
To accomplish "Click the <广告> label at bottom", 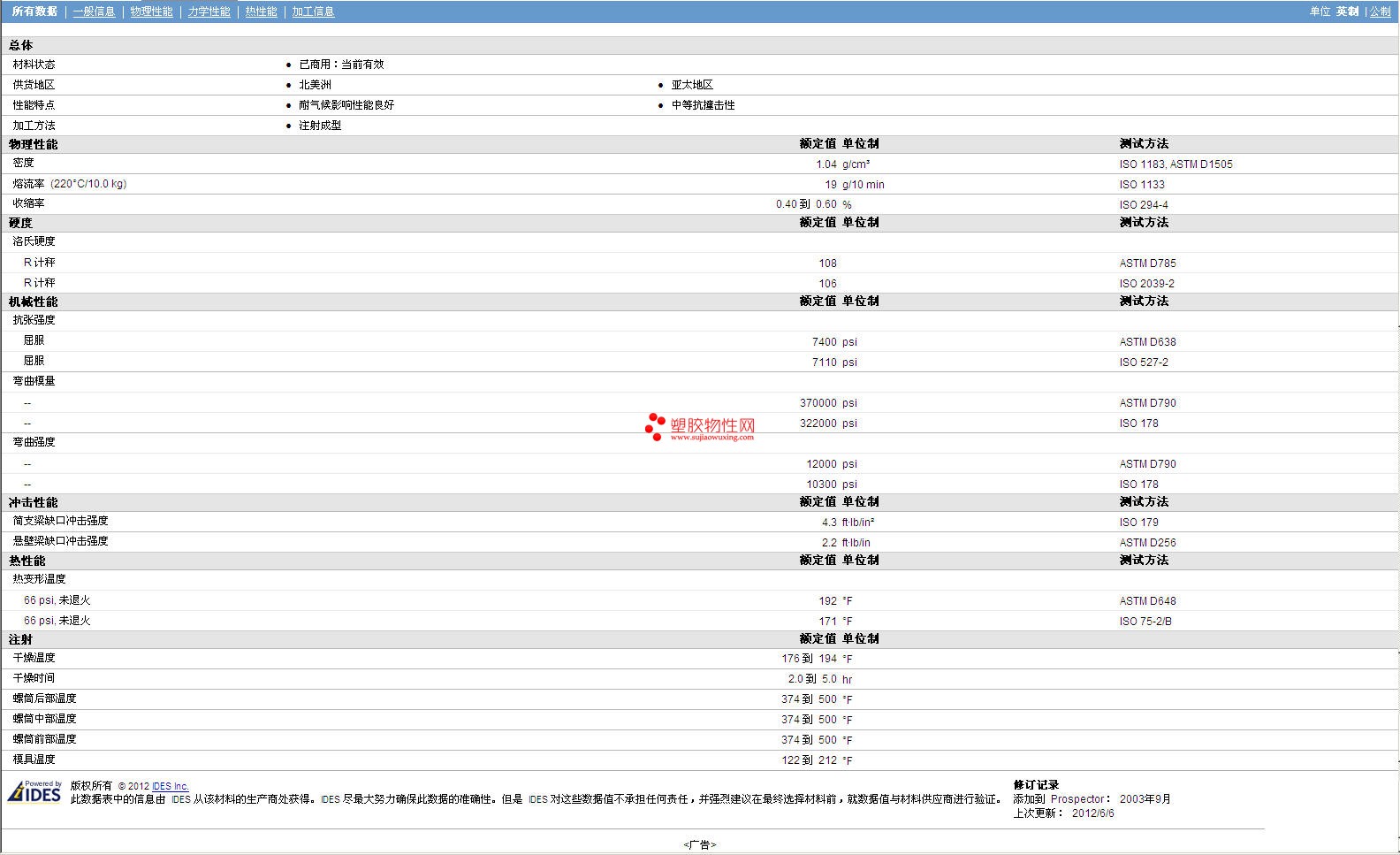I will (699, 844).
